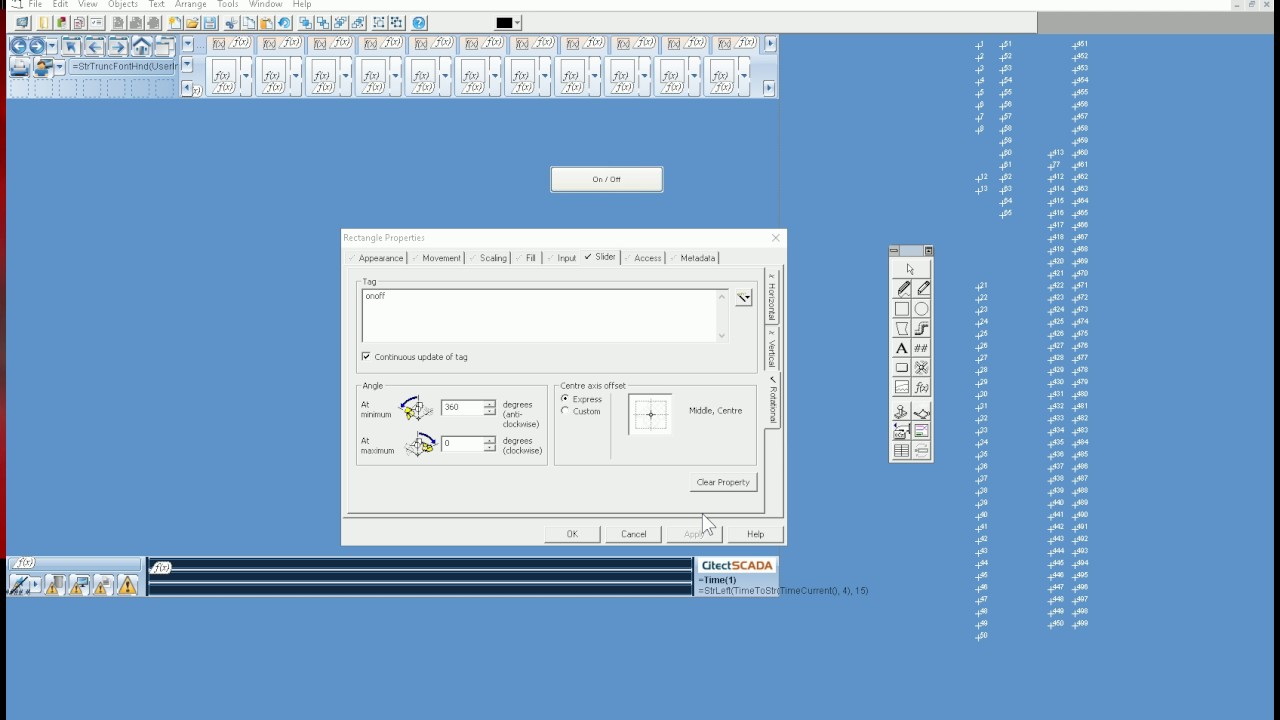Select the Horizontal vertical side tab
Screen dimensions: 1280x720
[771, 296]
